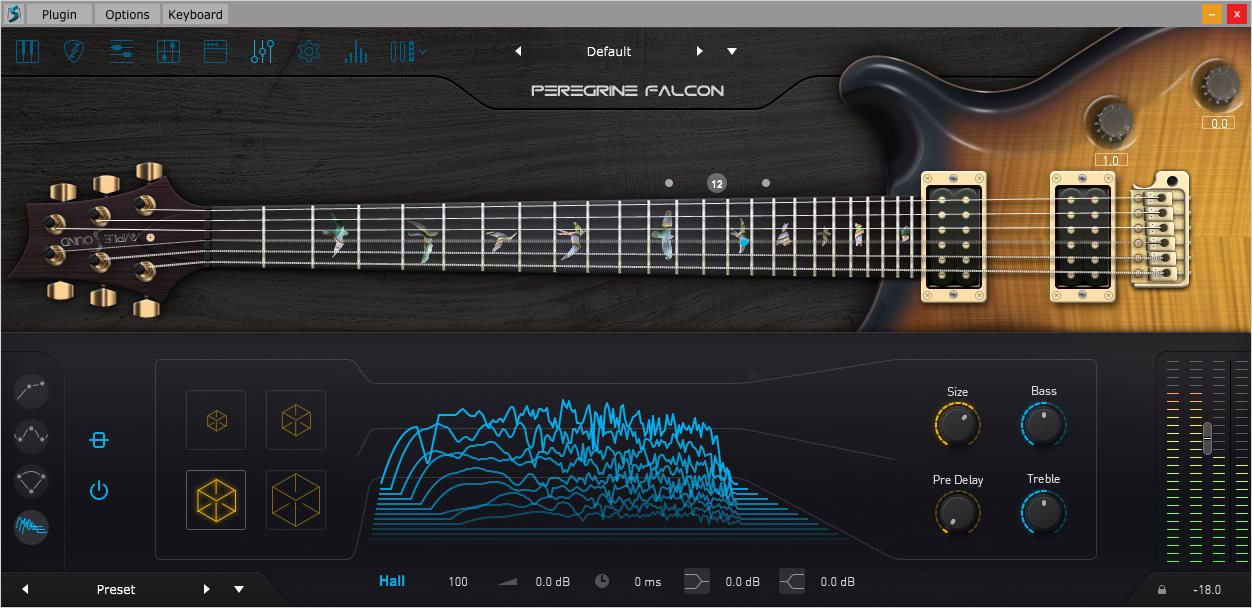Open the guitar pick strum panel
1252x608 pixels.
[x=76, y=51]
